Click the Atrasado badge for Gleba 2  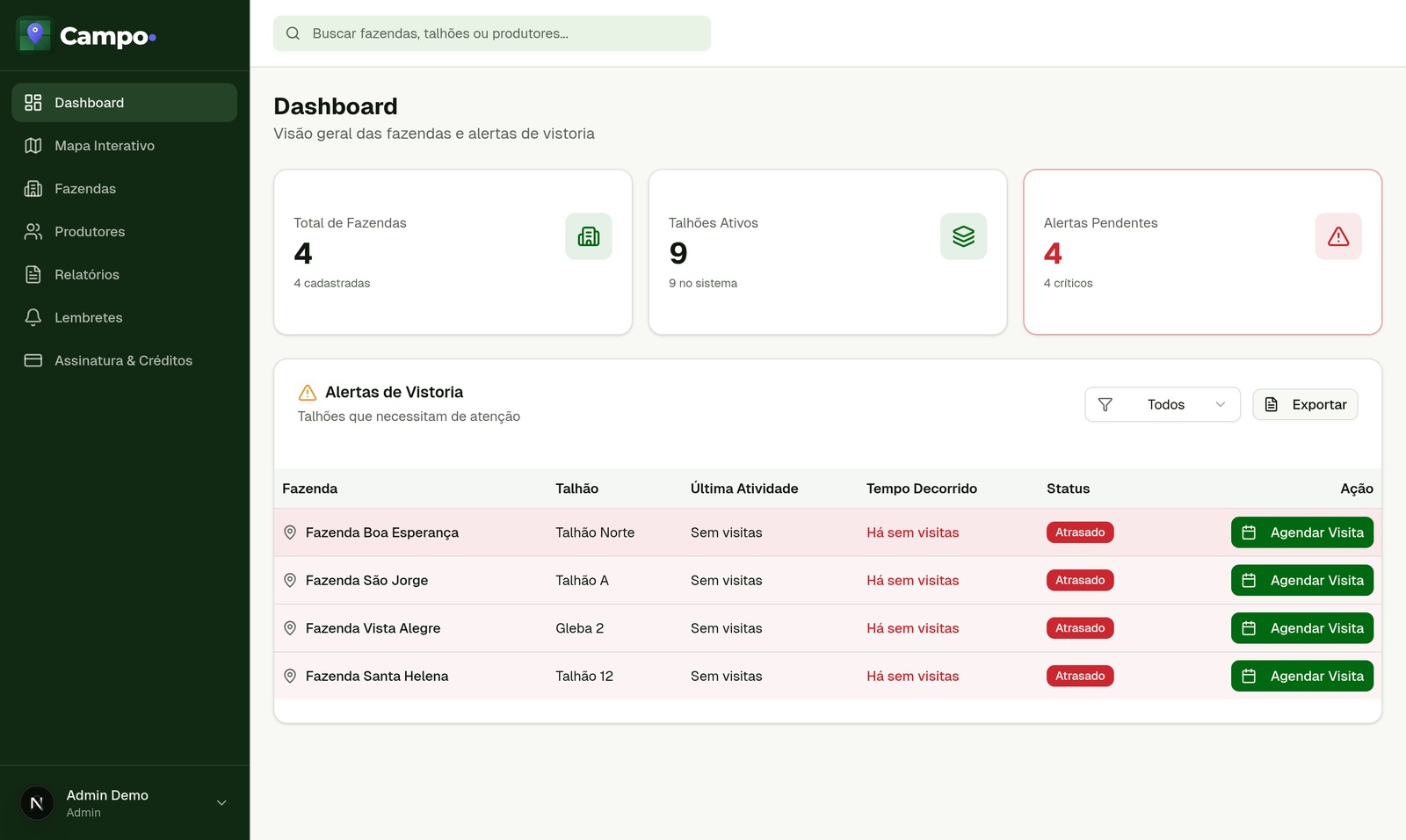[x=1080, y=628]
